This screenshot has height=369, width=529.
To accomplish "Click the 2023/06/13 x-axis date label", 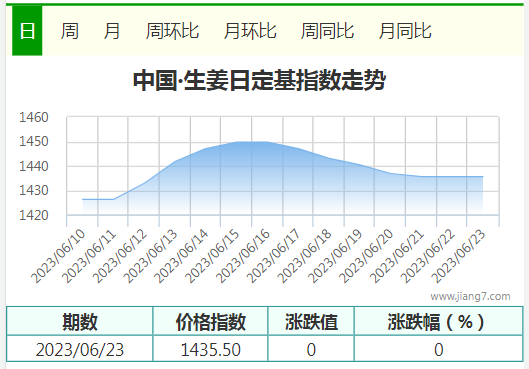I will tap(151, 256).
